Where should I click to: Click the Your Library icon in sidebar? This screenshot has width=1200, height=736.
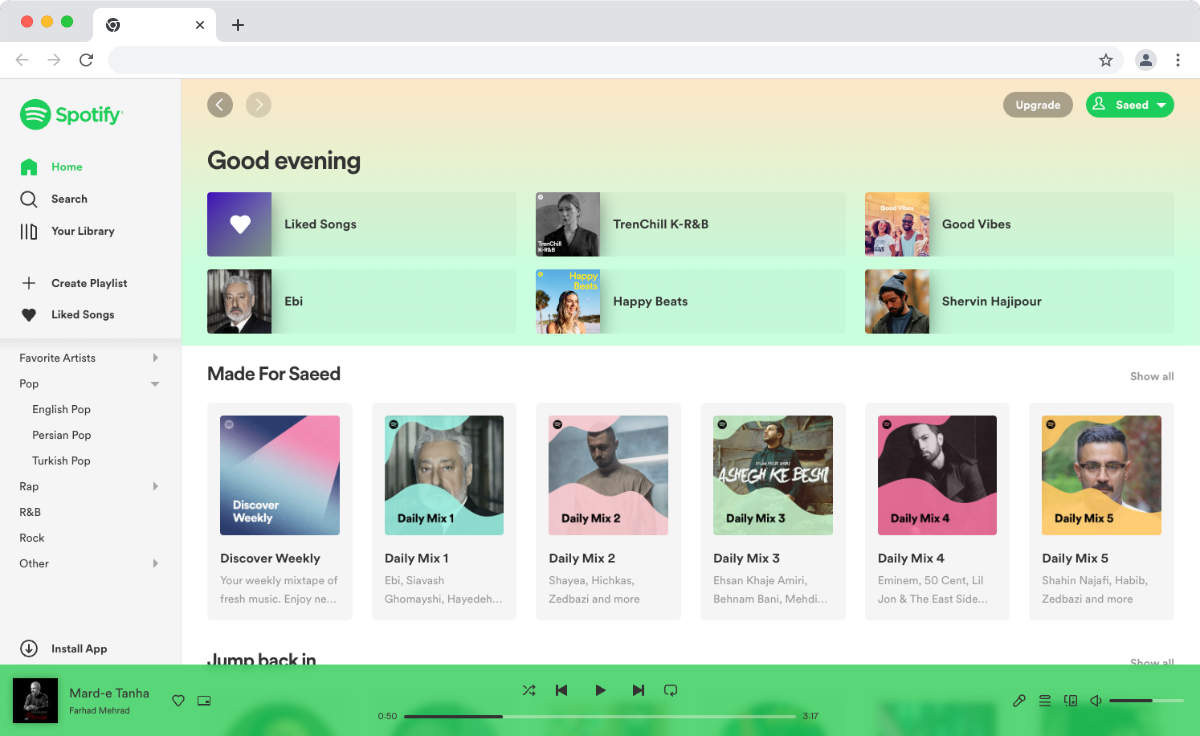pos(29,231)
